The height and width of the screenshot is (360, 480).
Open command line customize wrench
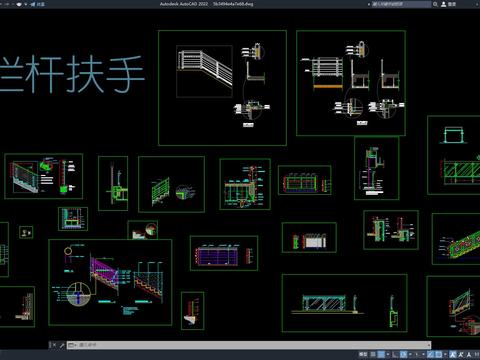(x=62, y=345)
